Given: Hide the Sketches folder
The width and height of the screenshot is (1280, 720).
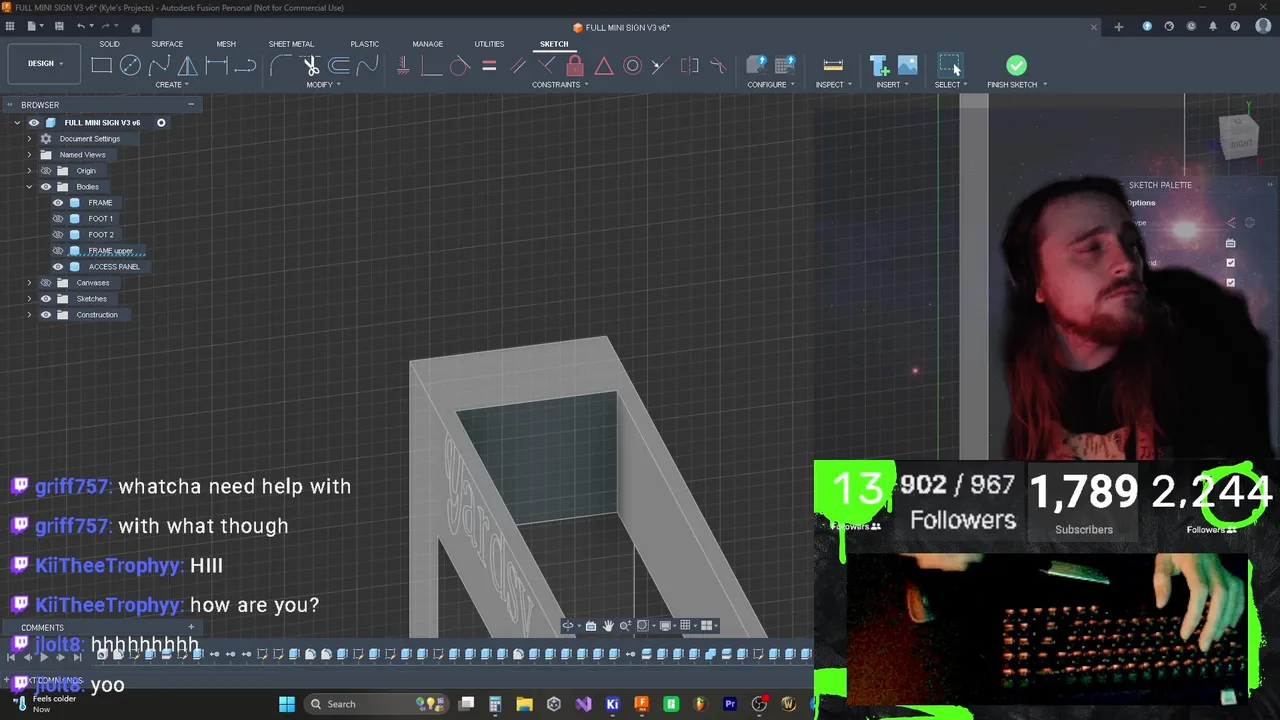Looking at the screenshot, I should tap(46, 299).
